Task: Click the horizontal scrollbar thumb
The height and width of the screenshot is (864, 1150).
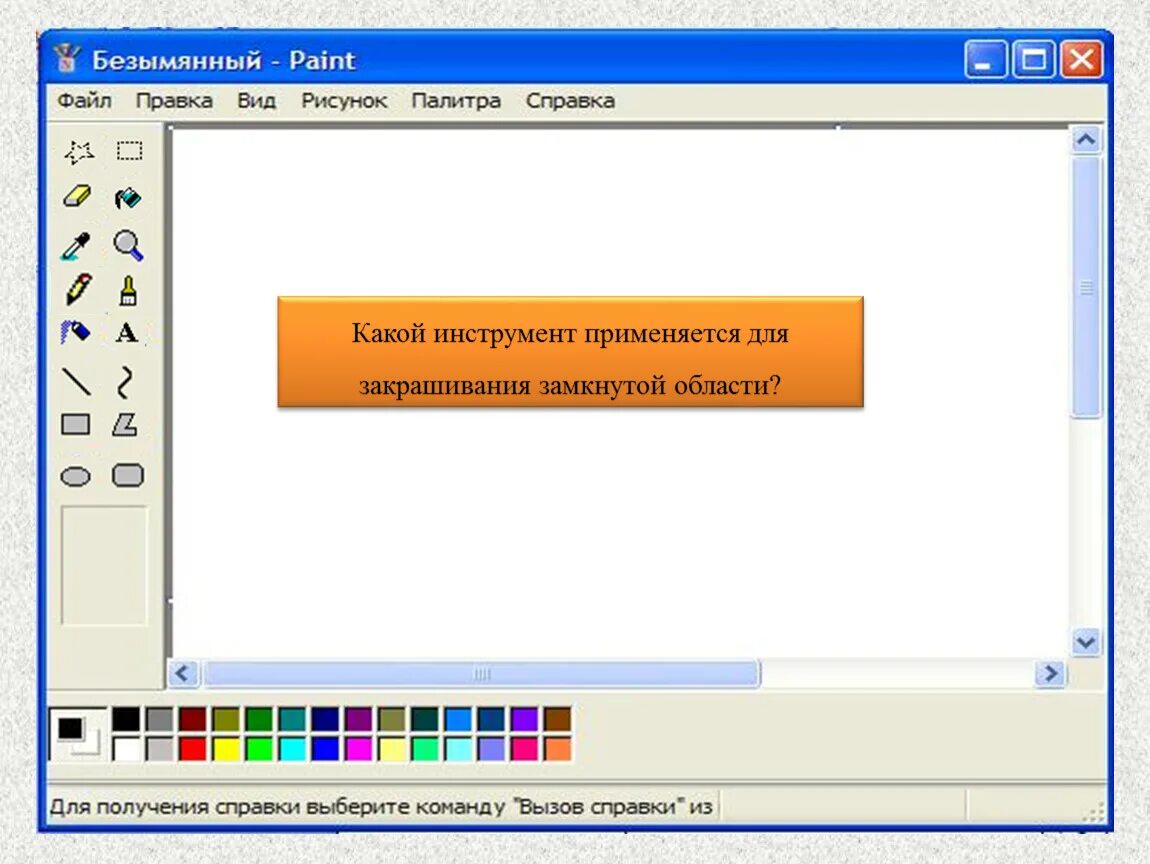Action: (x=482, y=673)
